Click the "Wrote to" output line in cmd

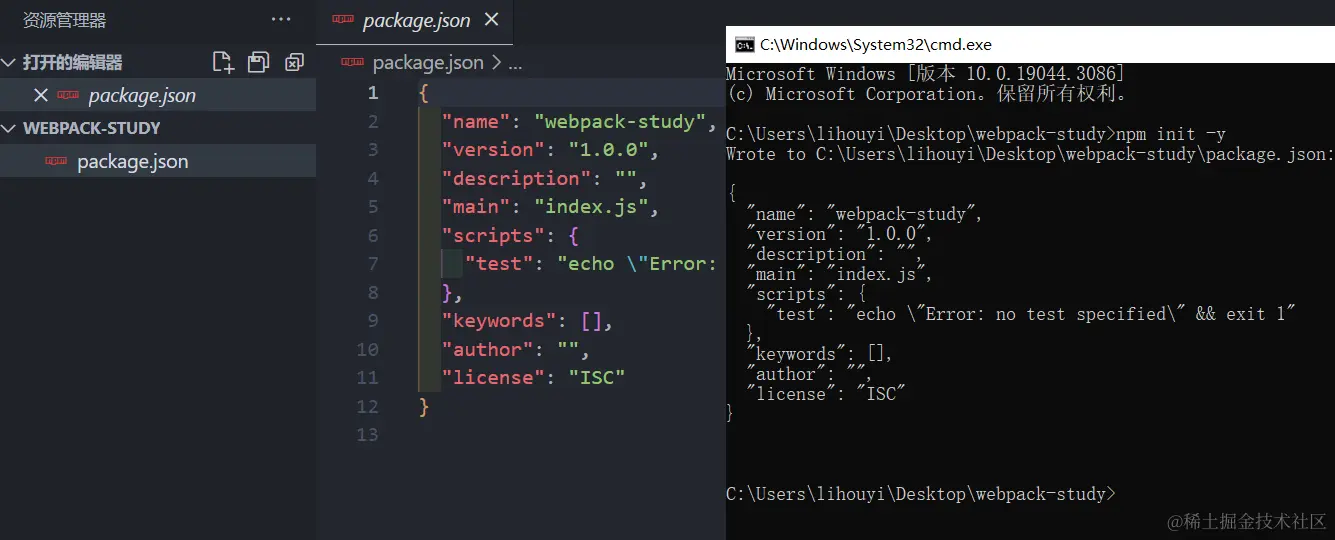1030,154
